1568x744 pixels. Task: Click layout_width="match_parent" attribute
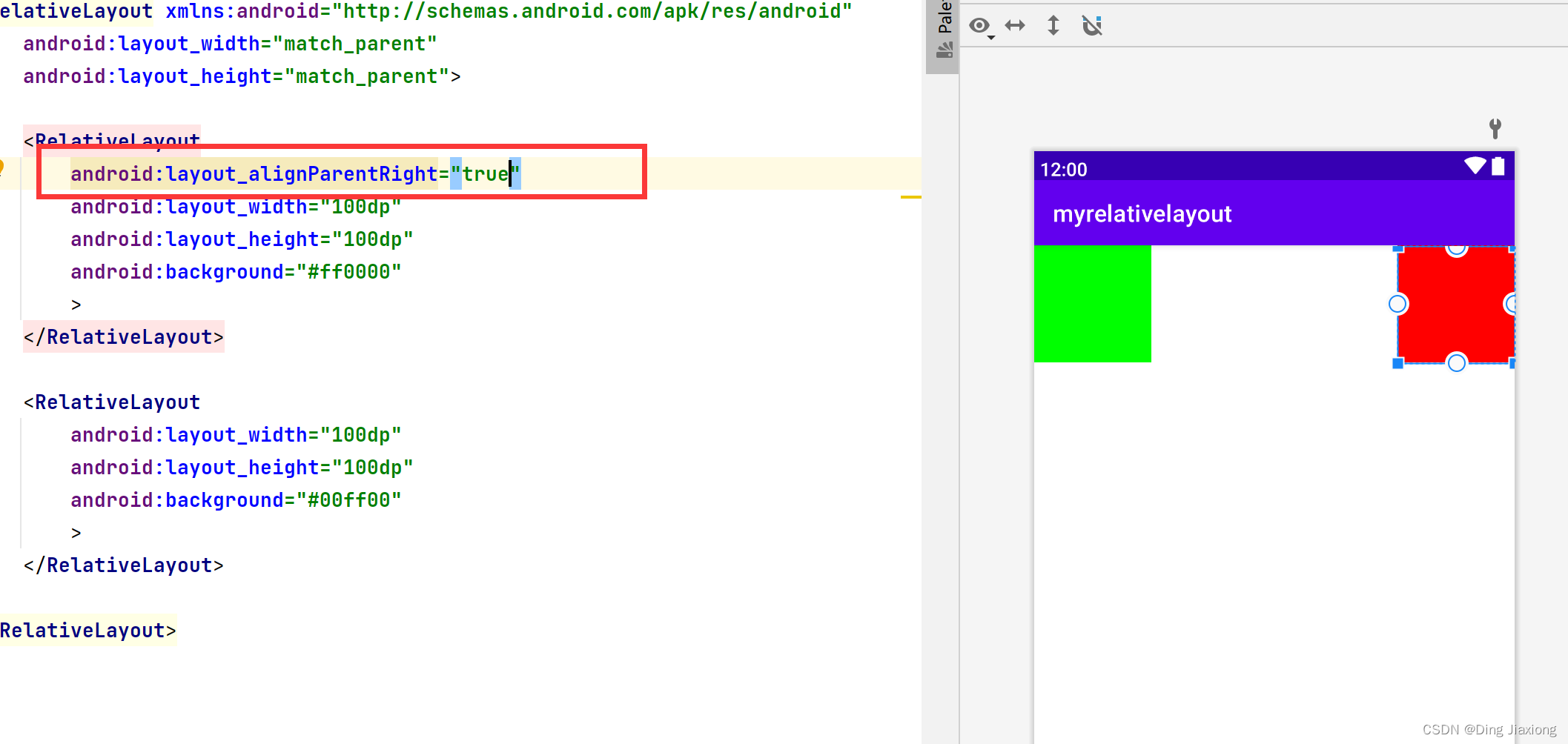click(x=230, y=44)
